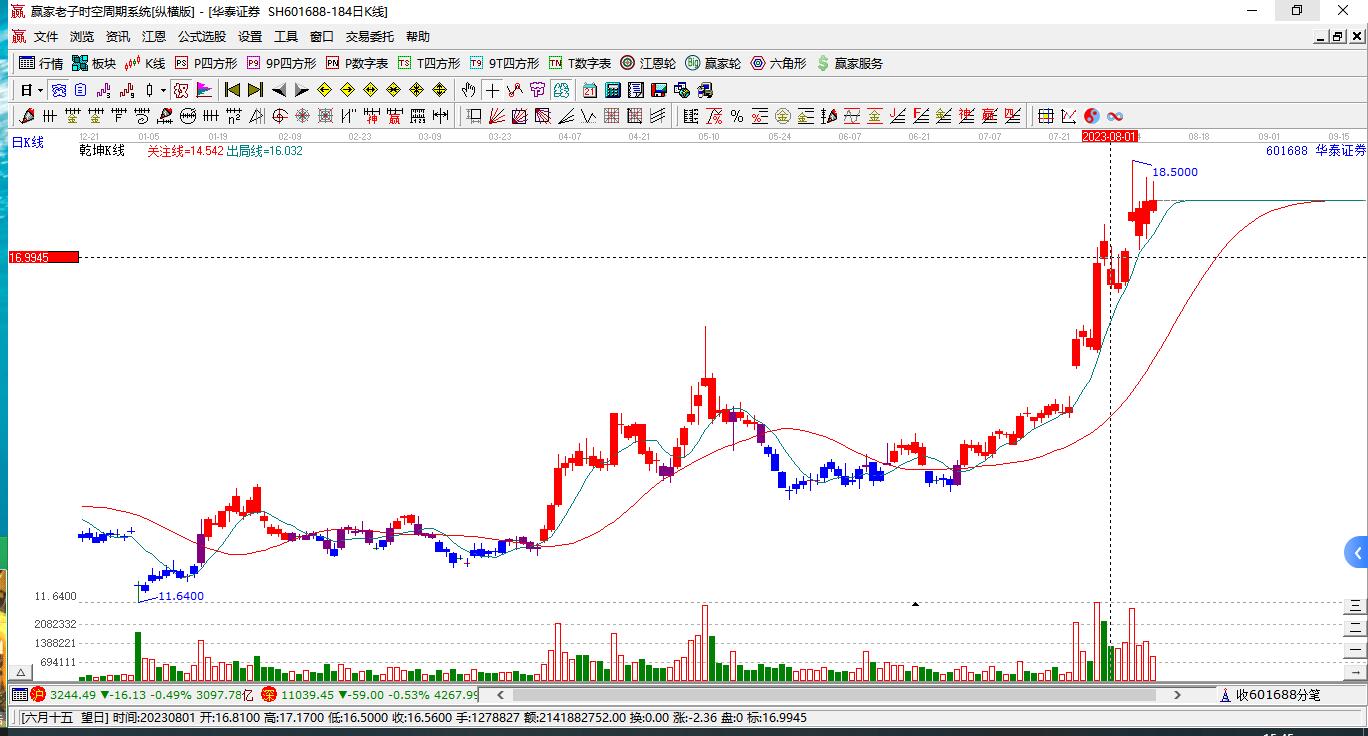
Task: Click the 18.5000 high price marker
Action: coord(1175,172)
